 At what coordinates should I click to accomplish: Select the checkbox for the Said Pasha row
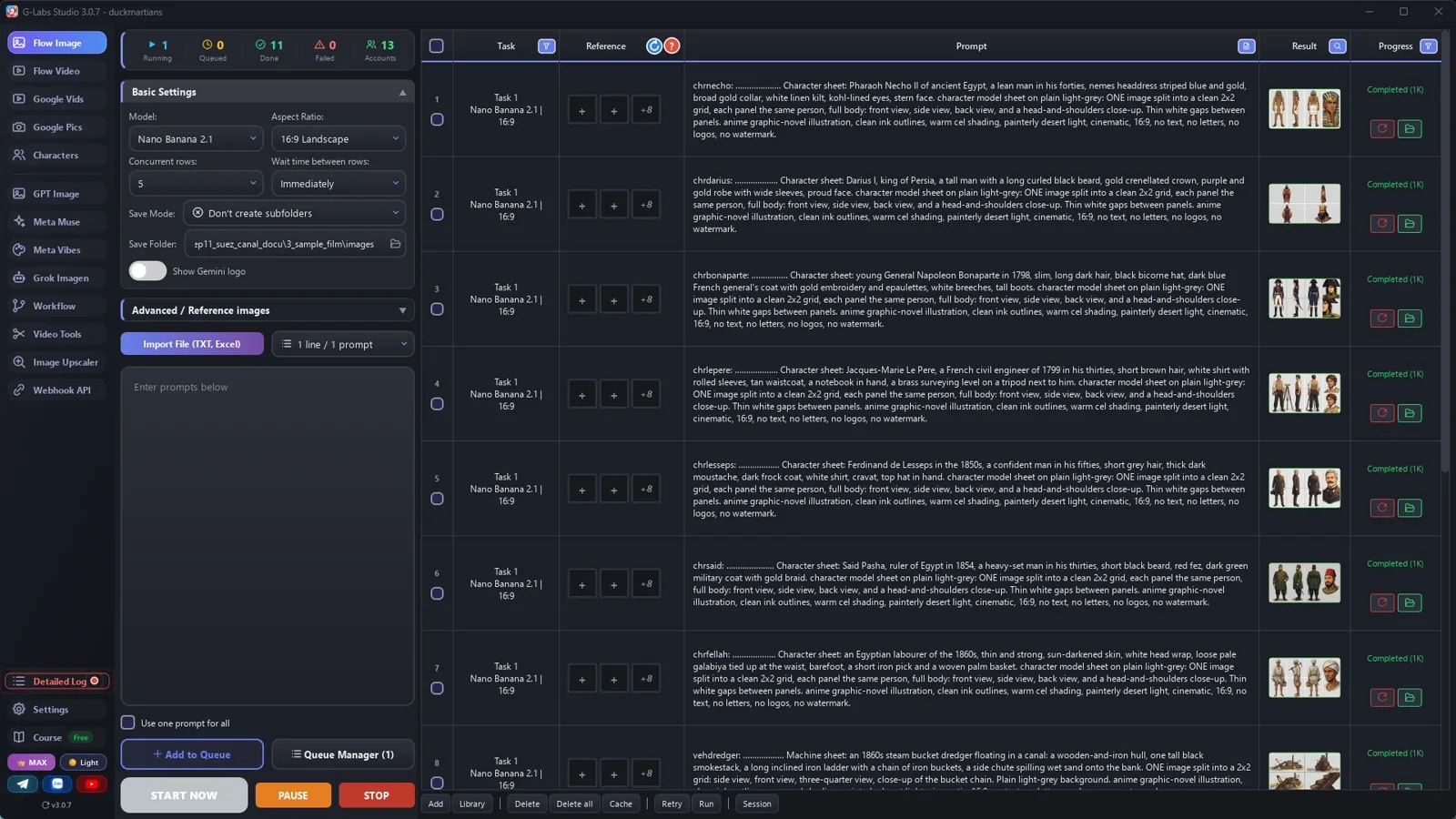(x=437, y=593)
